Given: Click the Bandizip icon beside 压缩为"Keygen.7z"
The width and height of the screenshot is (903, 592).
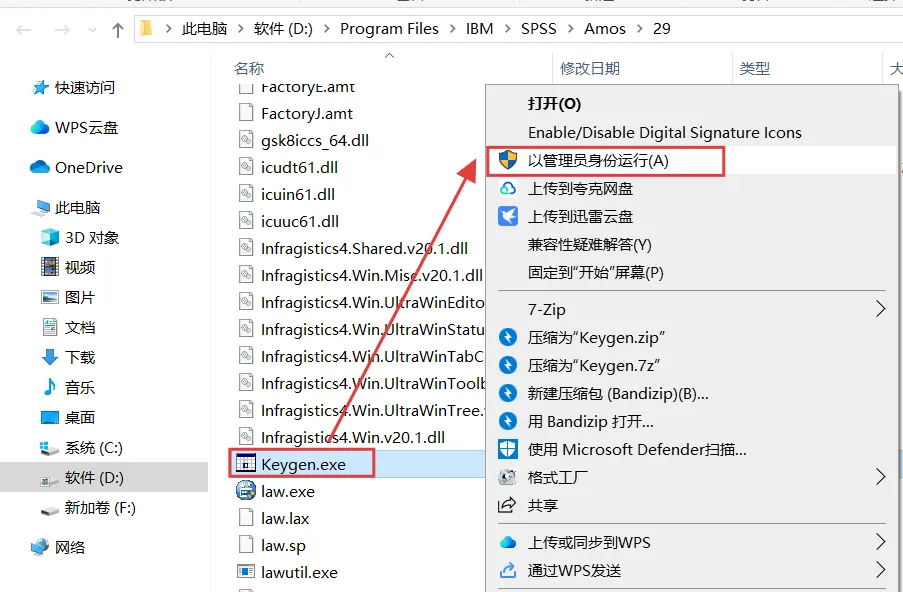Looking at the screenshot, I should [x=508, y=365].
